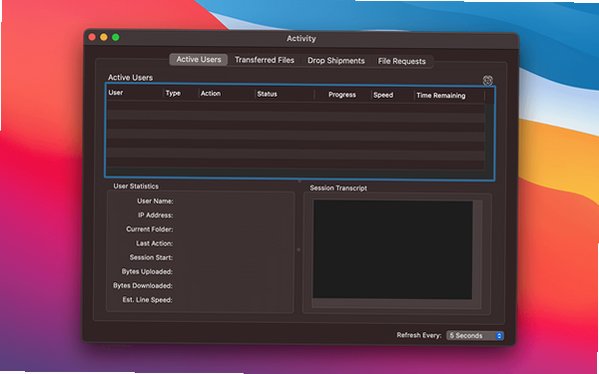Click the Session Start label

(x=151, y=257)
